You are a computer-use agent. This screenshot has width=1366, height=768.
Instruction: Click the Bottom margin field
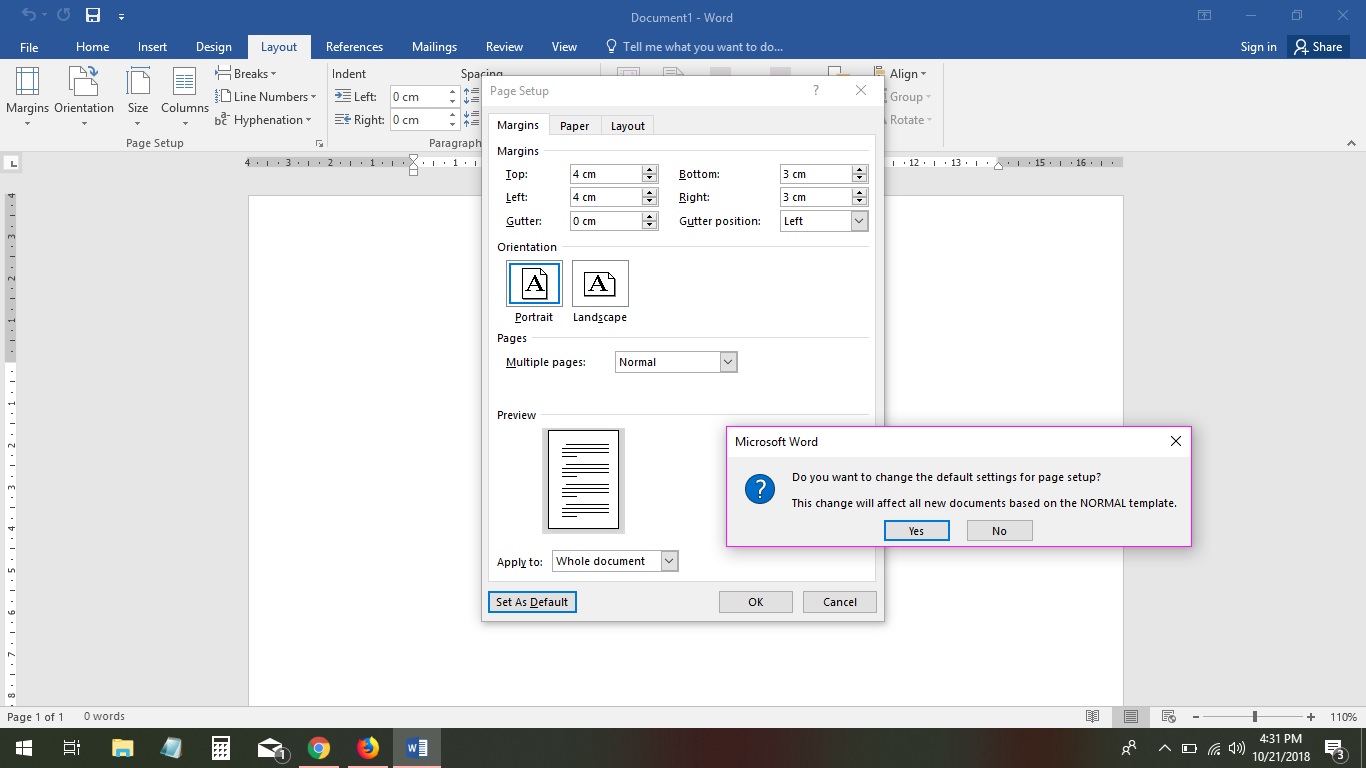pyautogui.click(x=816, y=174)
